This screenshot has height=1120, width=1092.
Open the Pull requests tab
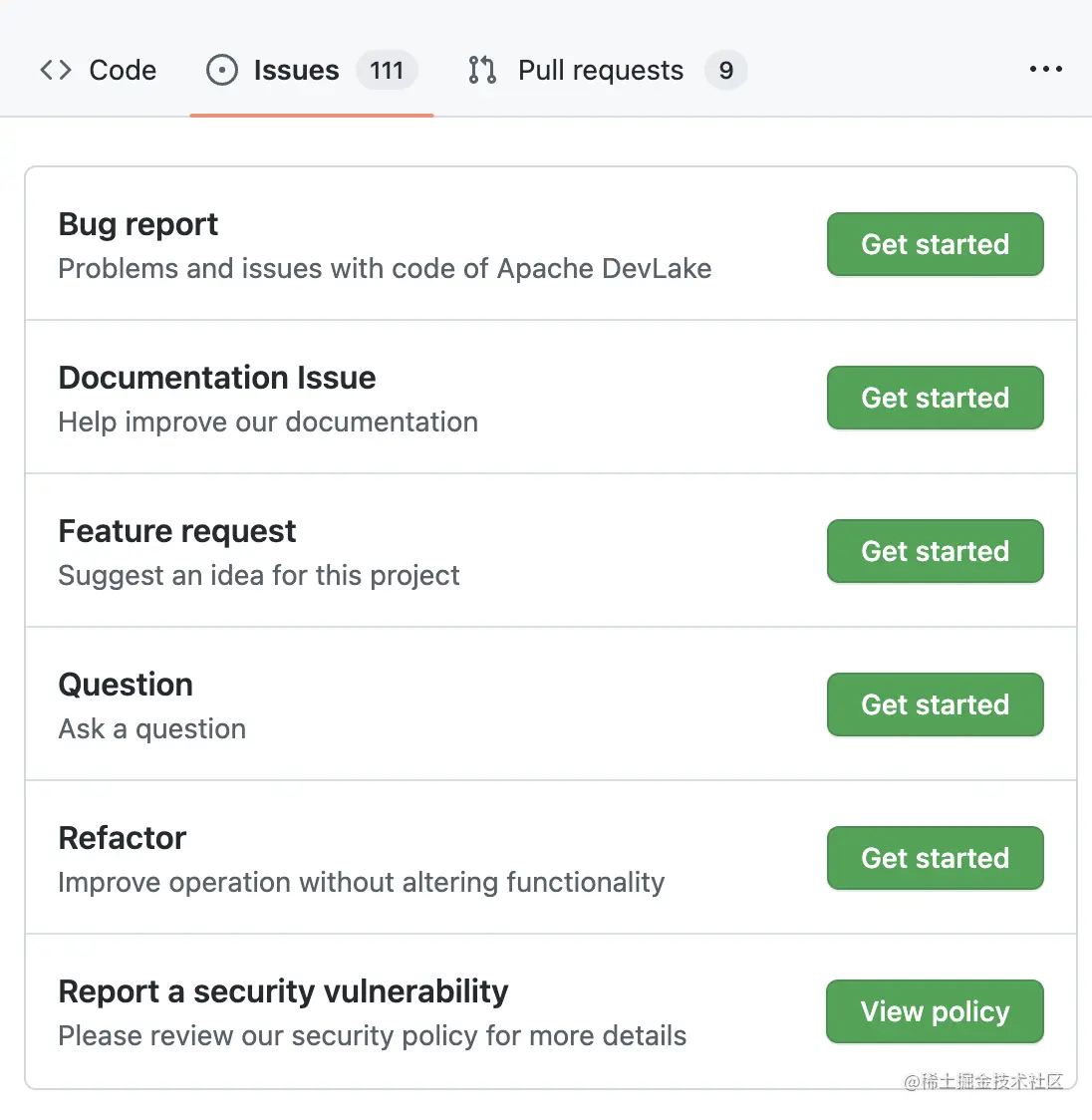pyautogui.click(x=600, y=70)
